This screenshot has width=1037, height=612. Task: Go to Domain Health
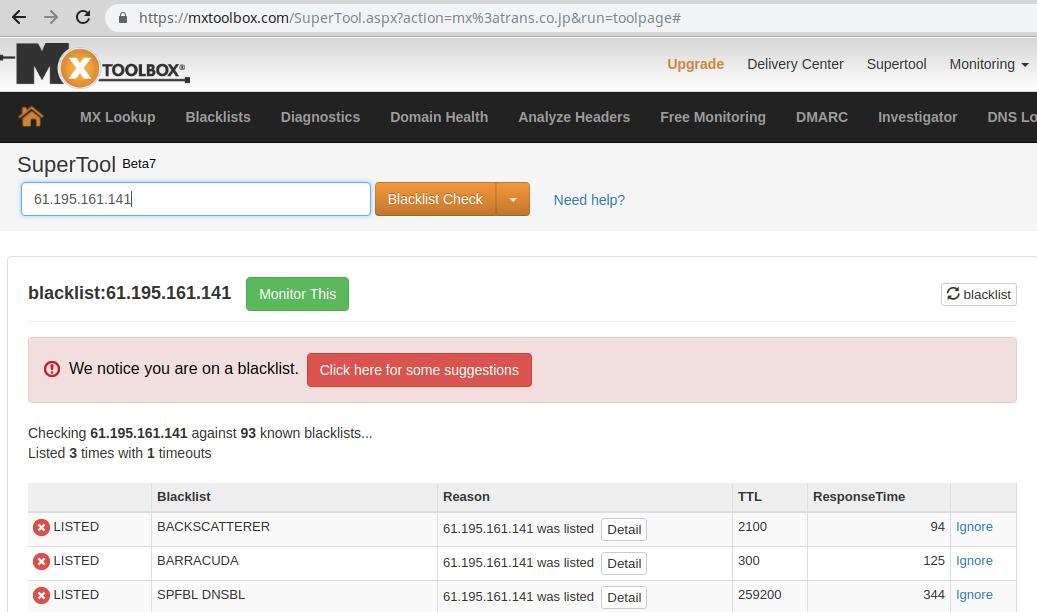[439, 117]
